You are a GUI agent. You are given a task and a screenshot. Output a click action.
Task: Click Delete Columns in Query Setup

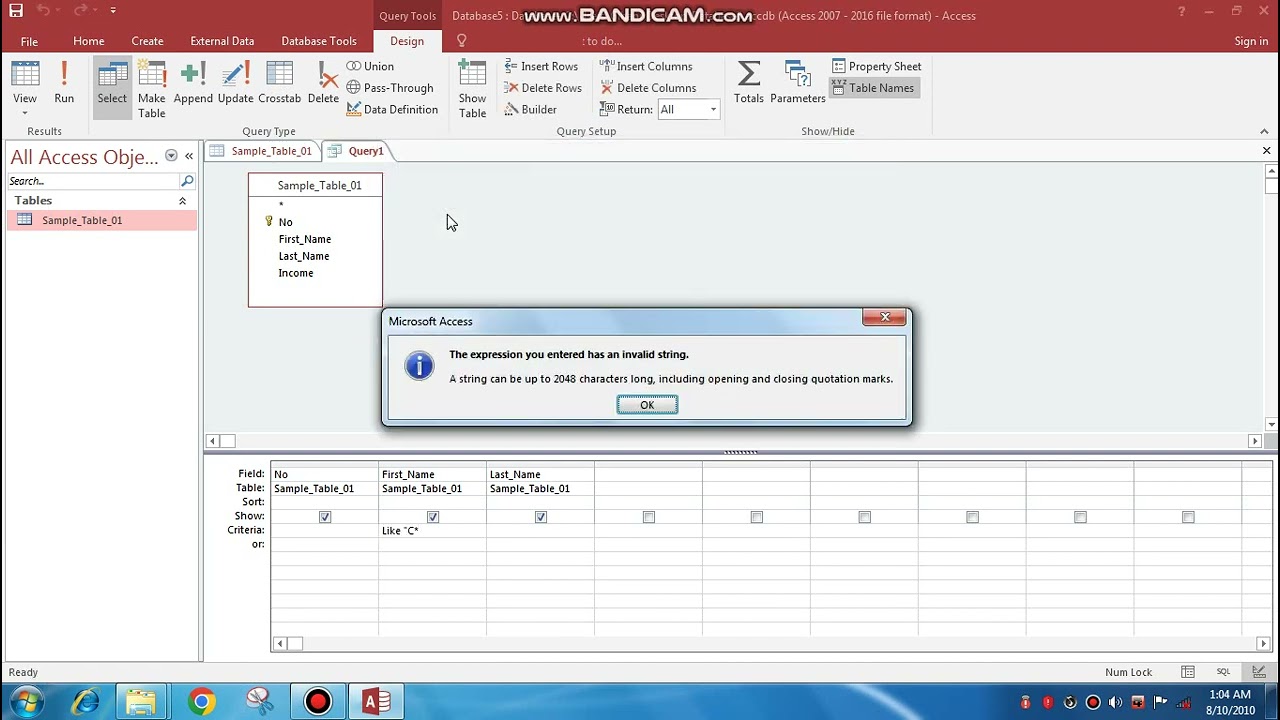[648, 88]
